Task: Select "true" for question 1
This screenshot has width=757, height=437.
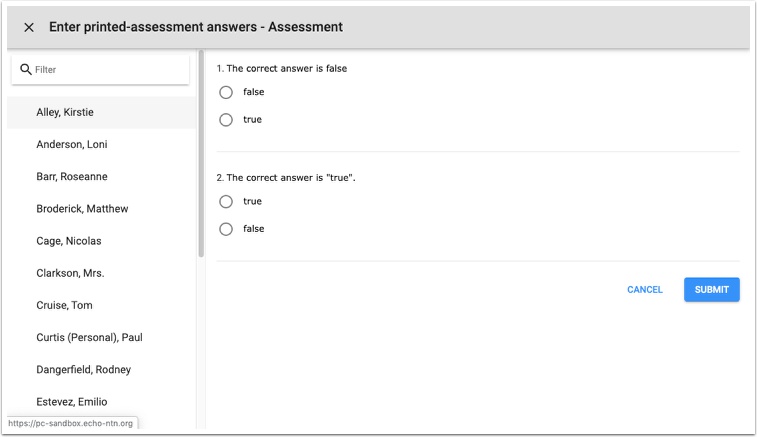Action: click(x=226, y=120)
